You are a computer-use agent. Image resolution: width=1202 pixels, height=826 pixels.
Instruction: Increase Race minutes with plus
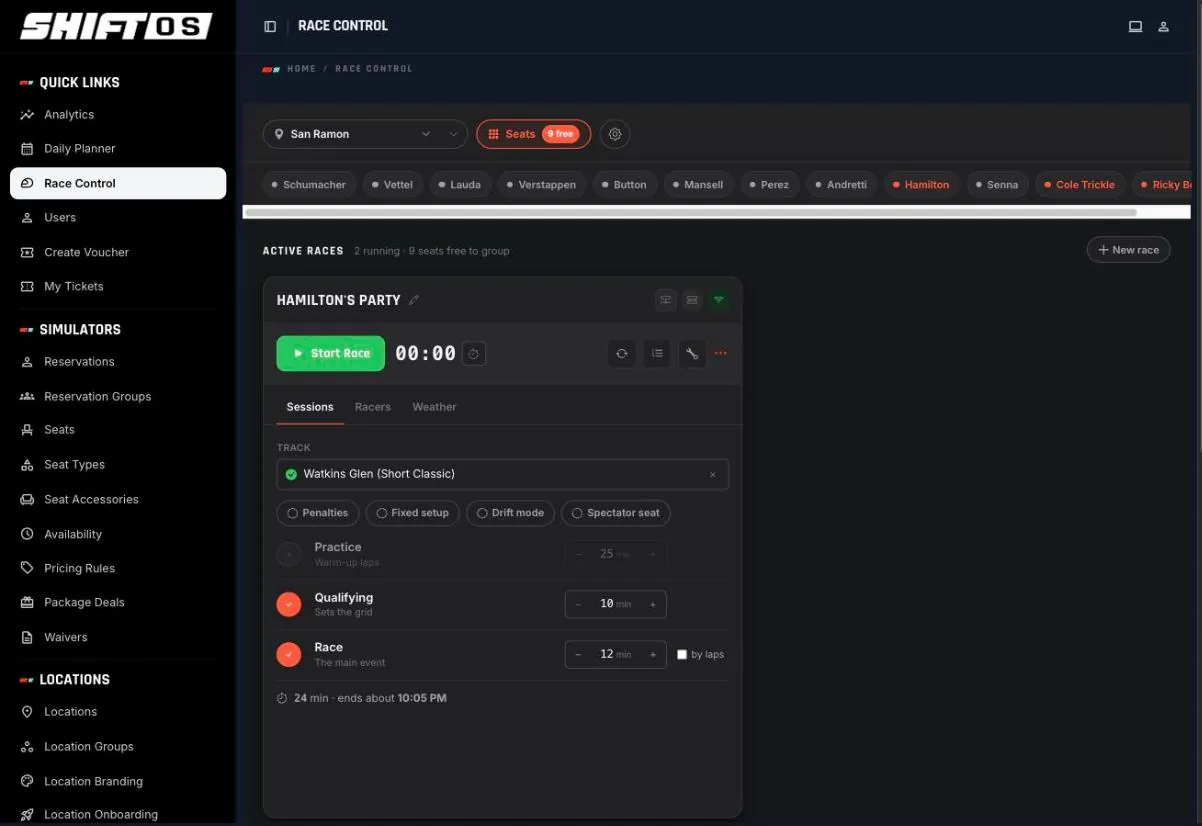[x=653, y=654]
